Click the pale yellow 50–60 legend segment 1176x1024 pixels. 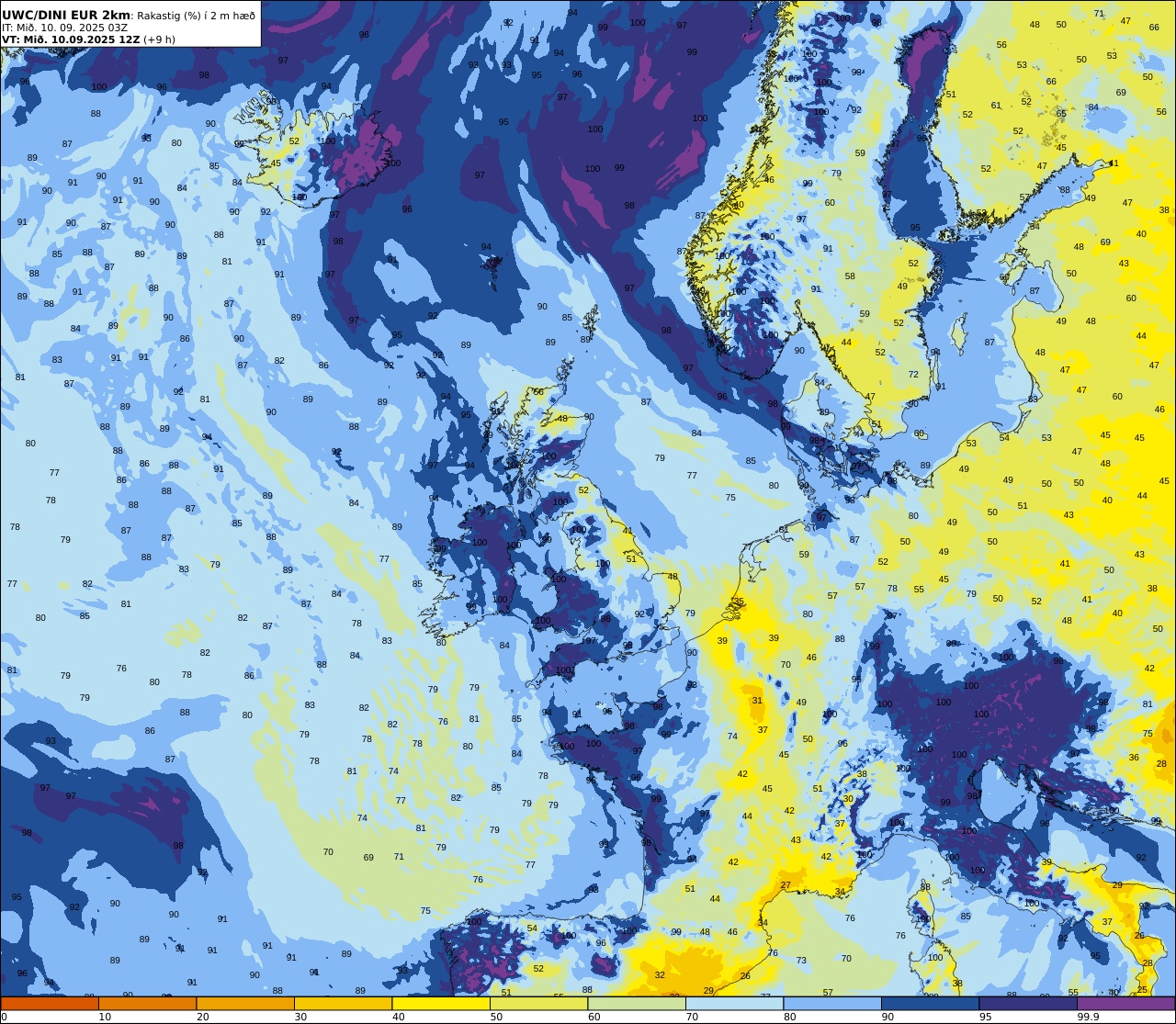coord(538,1004)
